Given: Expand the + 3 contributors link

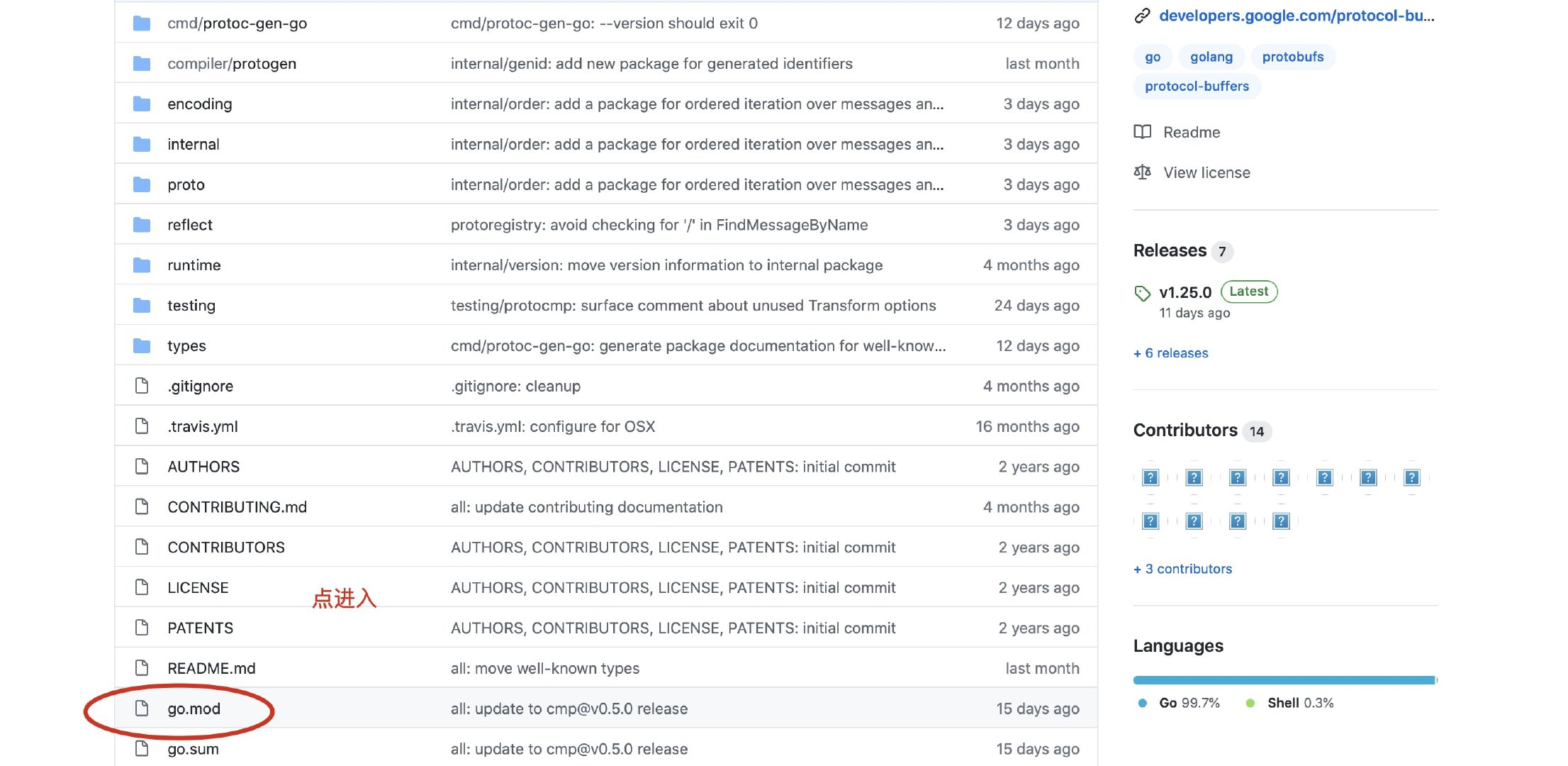Looking at the screenshot, I should point(1182,569).
